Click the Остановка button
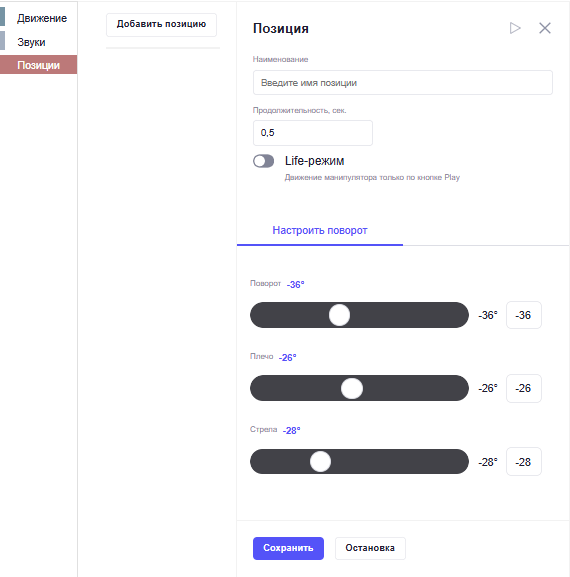This screenshot has height=577, width=570. (x=370, y=548)
